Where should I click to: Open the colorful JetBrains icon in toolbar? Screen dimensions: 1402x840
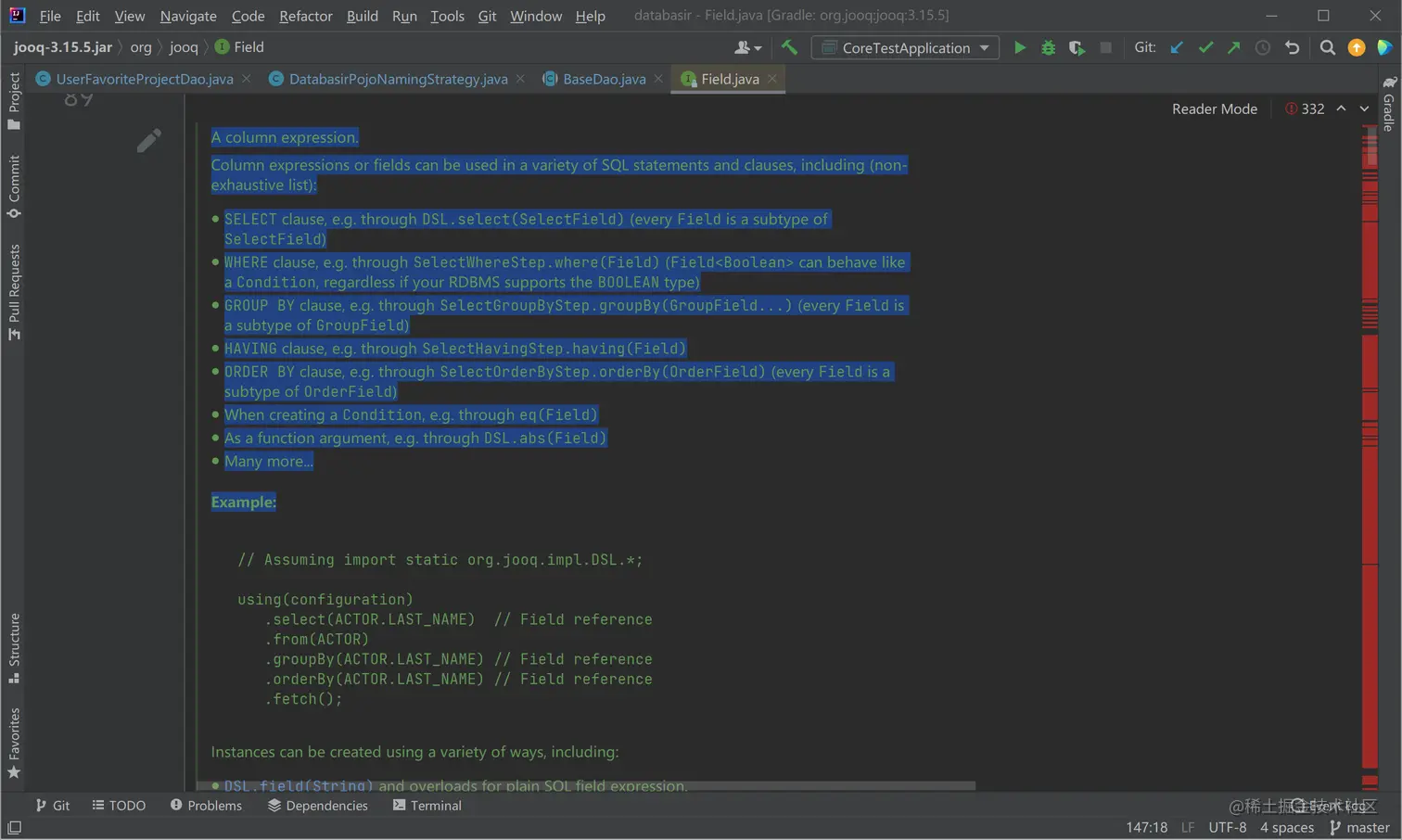(1384, 47)
